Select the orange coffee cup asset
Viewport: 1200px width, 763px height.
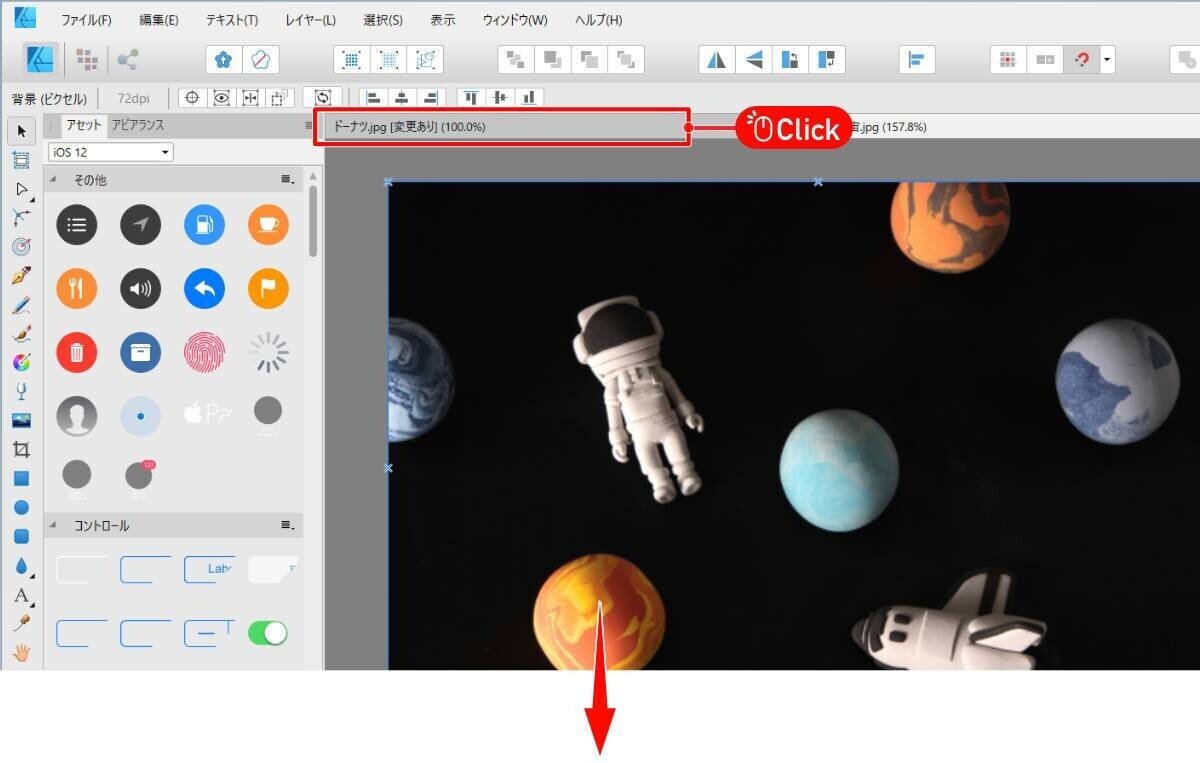pyautogui.click(x=268, y=225)
